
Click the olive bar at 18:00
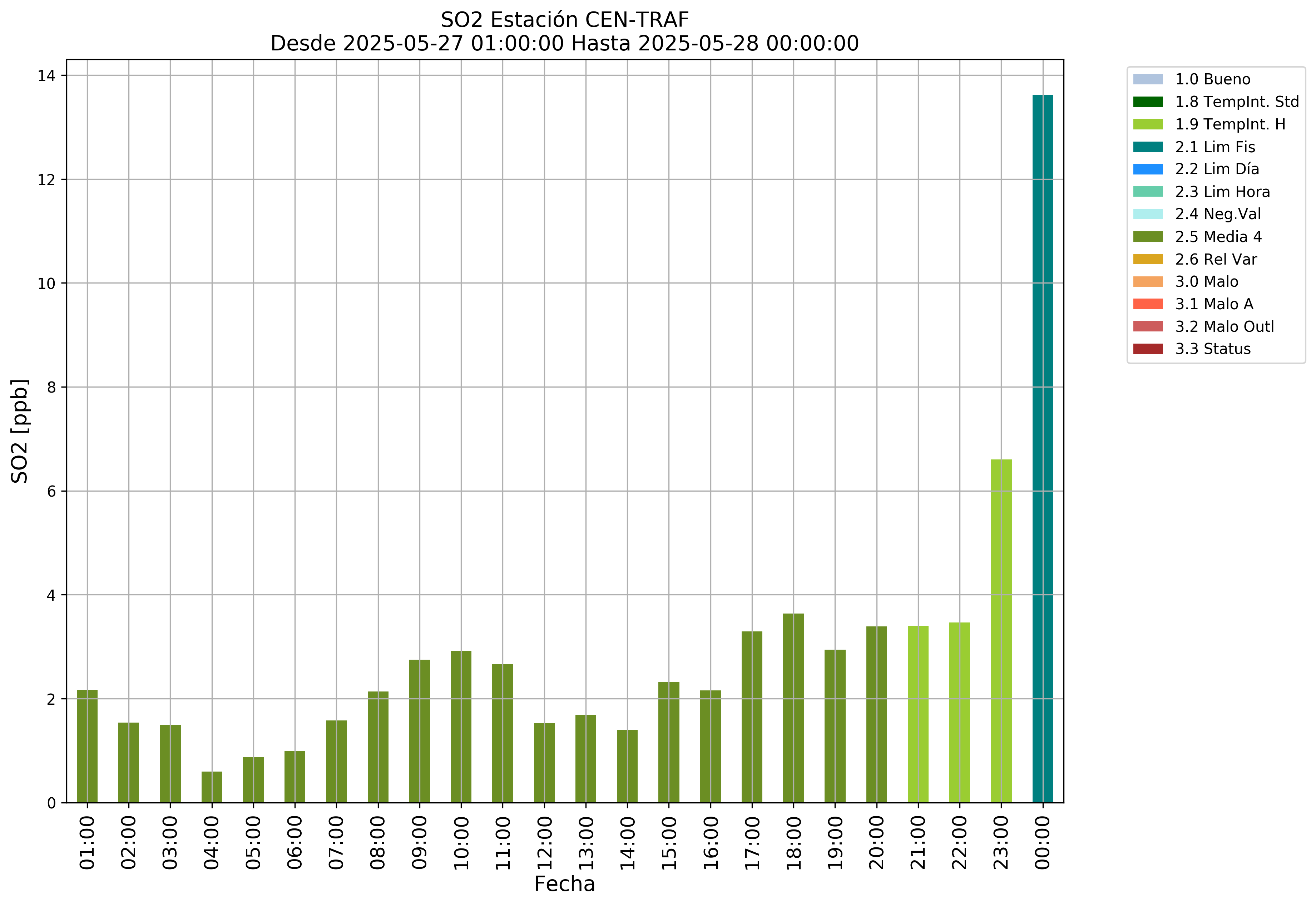tap(793, 708)
